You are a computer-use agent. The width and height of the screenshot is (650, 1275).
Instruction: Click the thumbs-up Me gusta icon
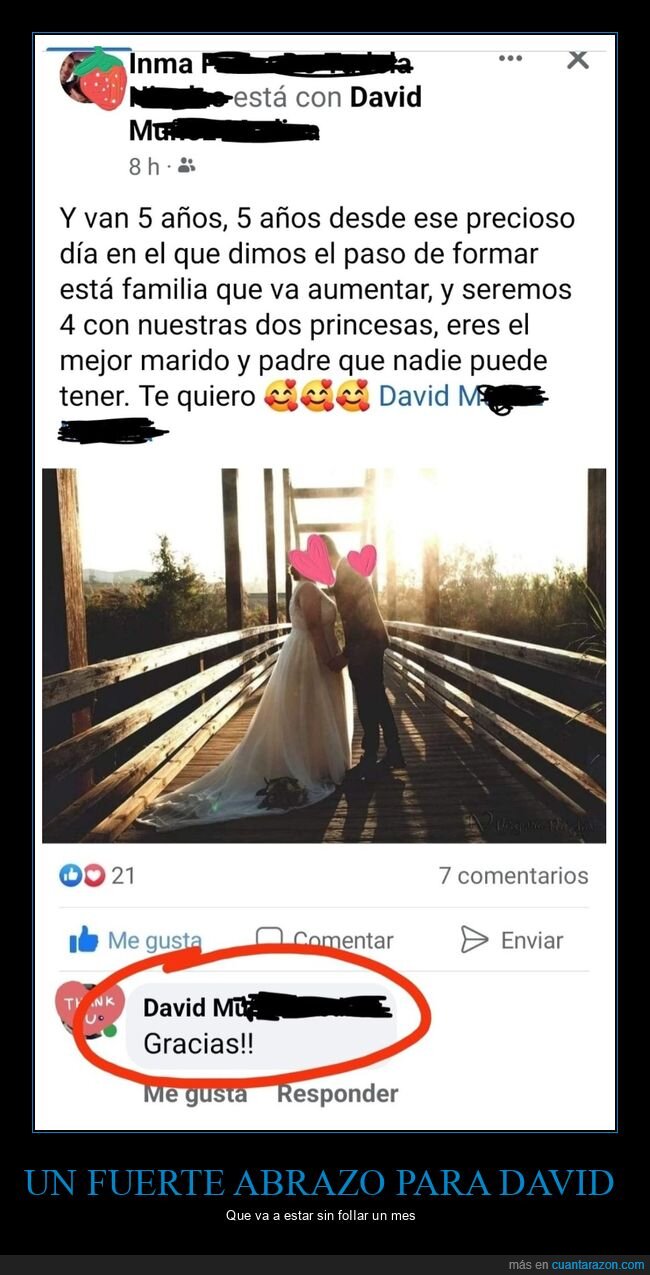84,940
